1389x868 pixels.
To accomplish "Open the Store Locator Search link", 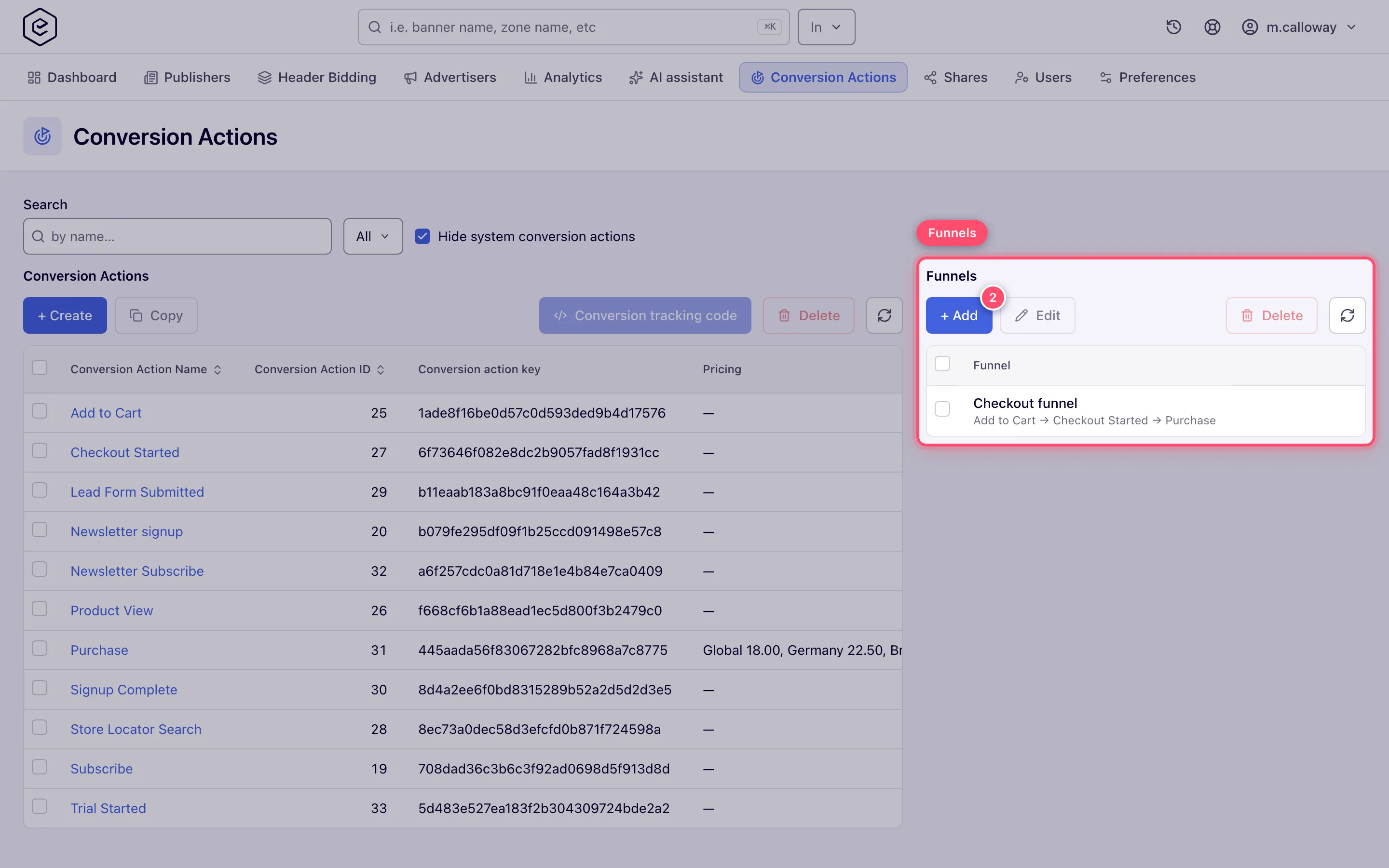I will point(136,729).
